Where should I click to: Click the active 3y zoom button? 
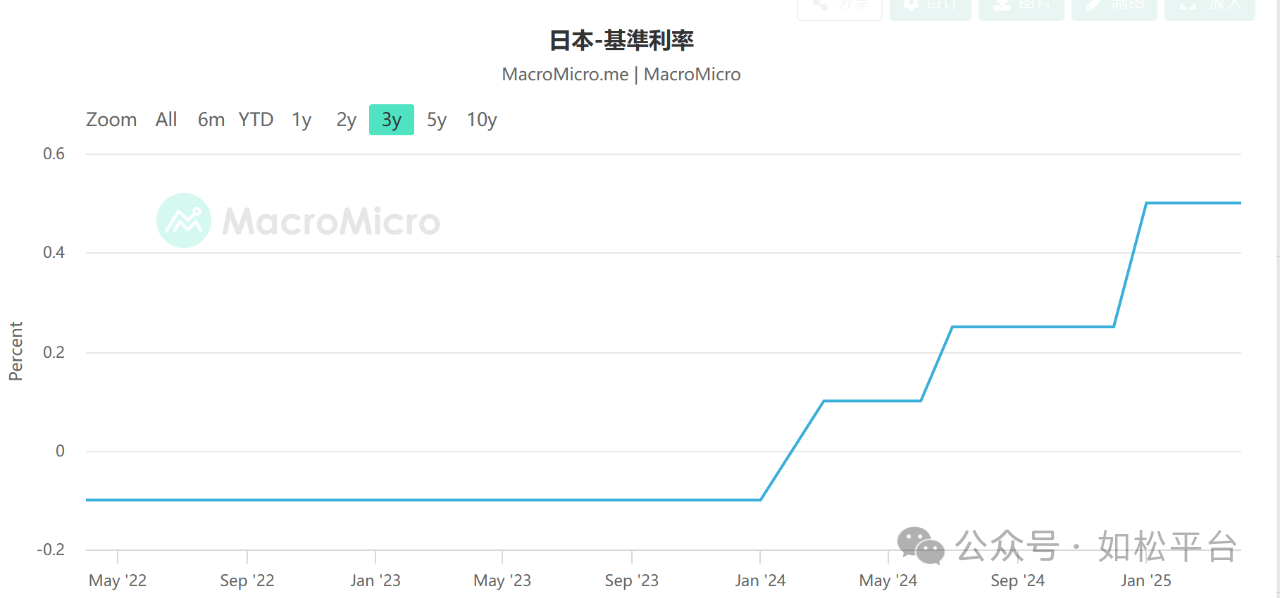391,120
